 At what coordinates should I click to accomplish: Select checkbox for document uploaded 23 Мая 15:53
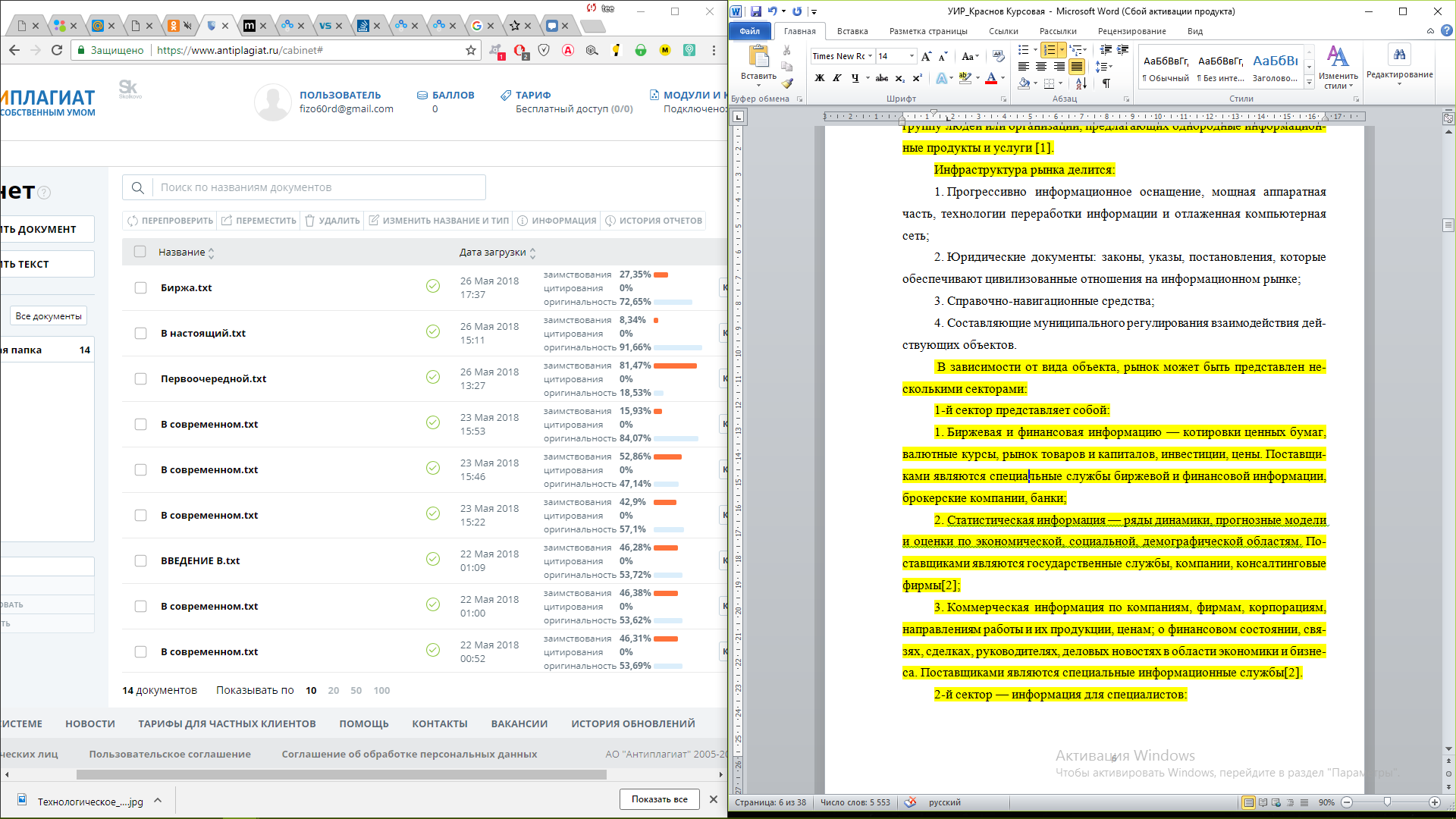[x=140, y=425]
